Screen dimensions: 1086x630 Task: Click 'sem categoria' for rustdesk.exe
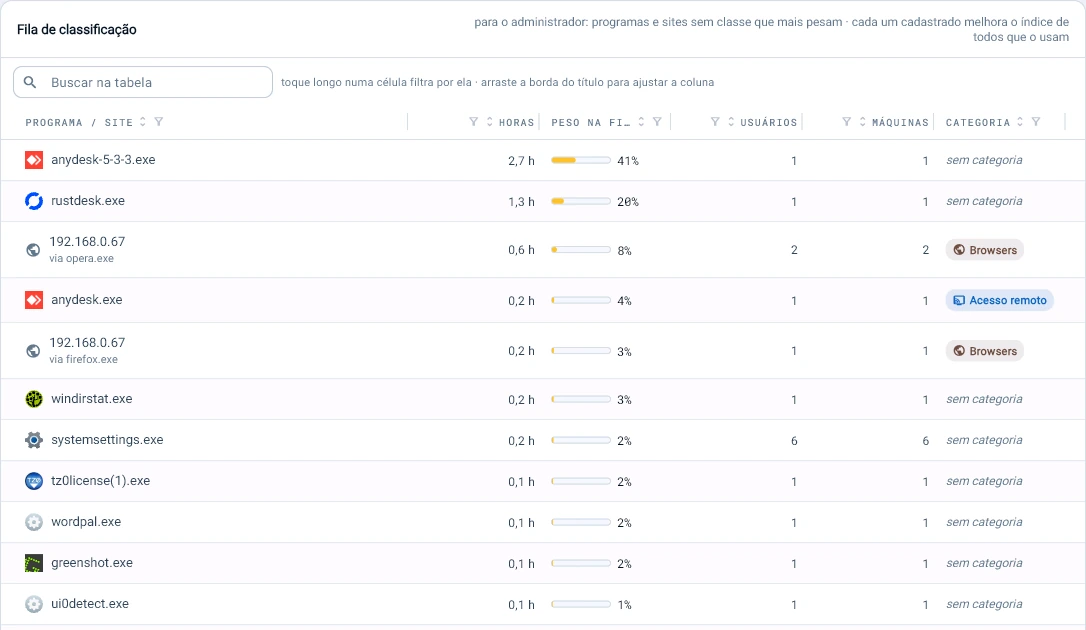click(984, 201)
